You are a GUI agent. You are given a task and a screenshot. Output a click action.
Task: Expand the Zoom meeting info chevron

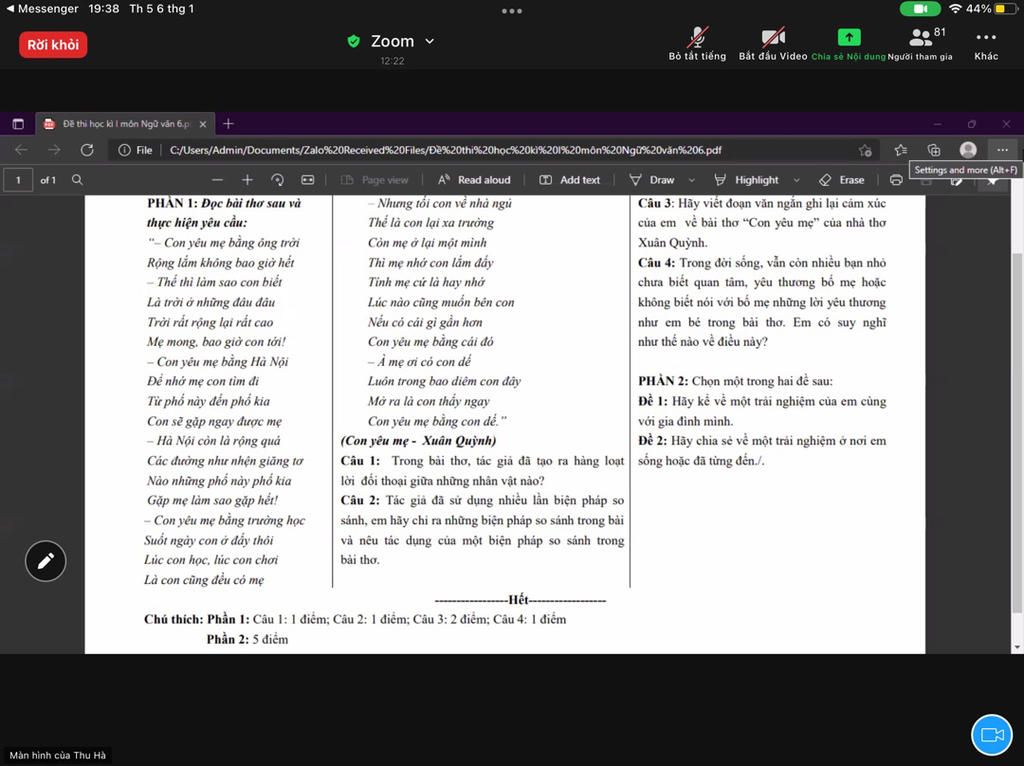click(x=430, y=41)
